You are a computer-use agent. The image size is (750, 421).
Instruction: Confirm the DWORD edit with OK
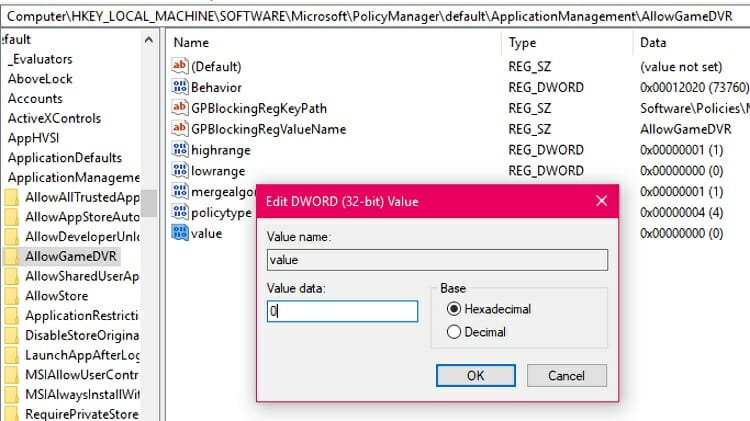click(x=475, y=376)
